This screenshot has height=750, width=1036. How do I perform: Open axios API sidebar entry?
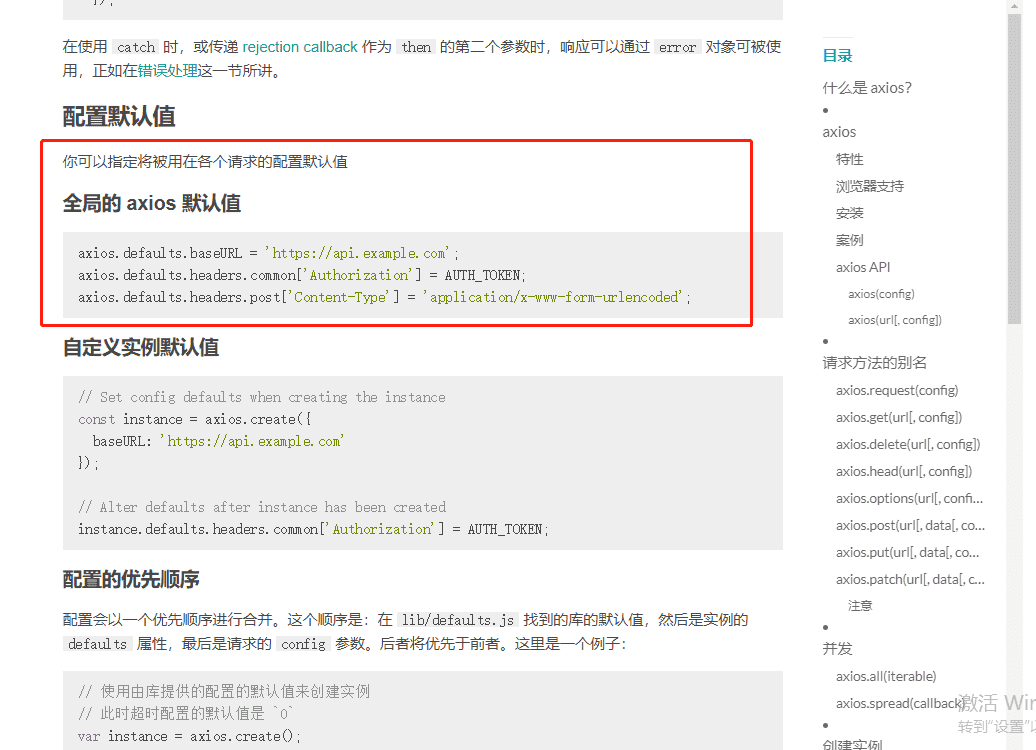pyautogui.click(x=863, y=267)
